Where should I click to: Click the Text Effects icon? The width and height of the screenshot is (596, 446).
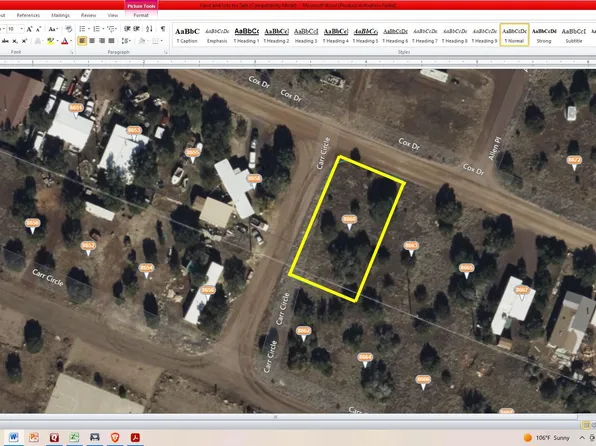(x=38, y=41)
